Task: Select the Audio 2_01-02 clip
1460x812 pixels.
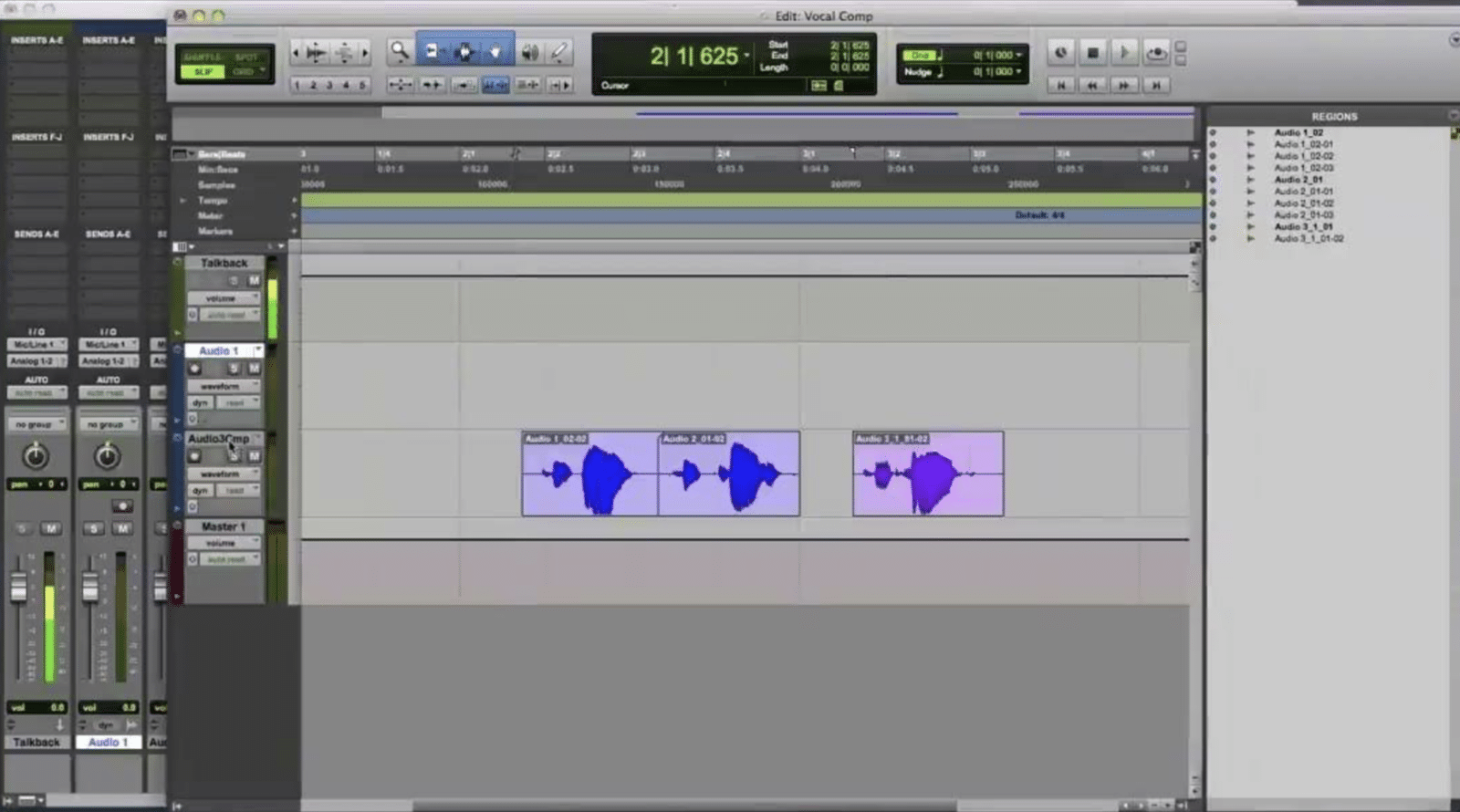Action: point(729,474)
